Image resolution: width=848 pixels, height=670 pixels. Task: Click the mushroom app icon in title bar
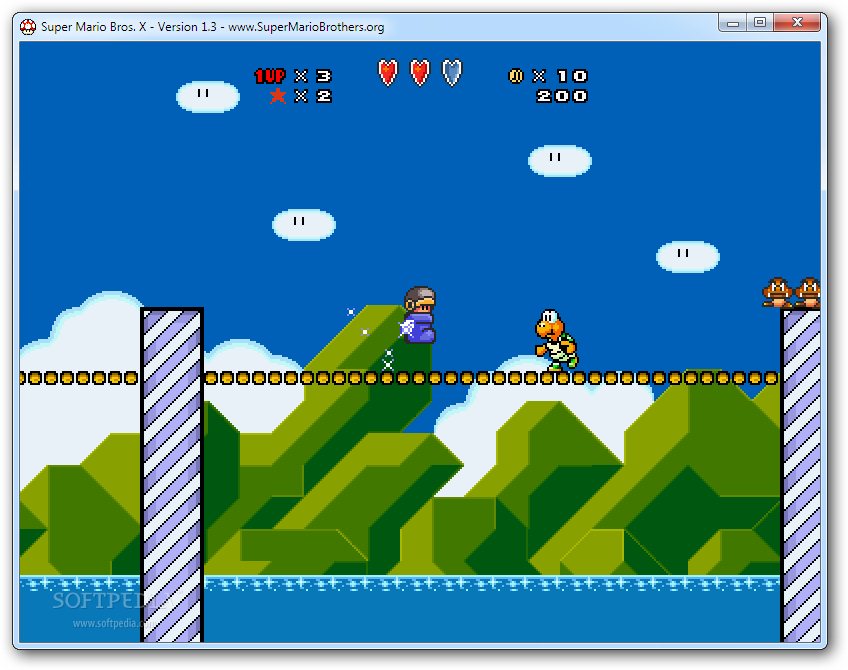(28, 26)
